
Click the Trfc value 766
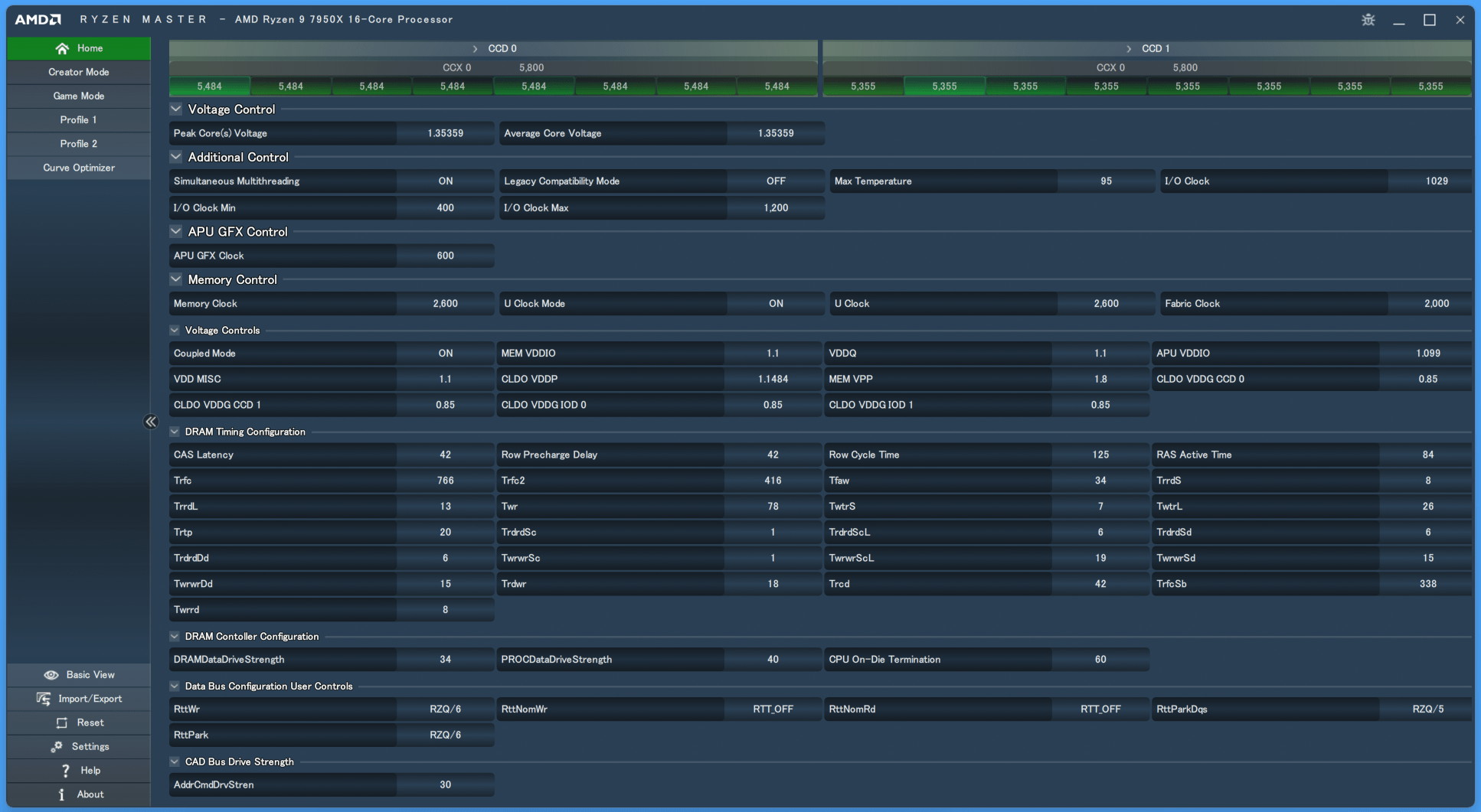(446, 481)
